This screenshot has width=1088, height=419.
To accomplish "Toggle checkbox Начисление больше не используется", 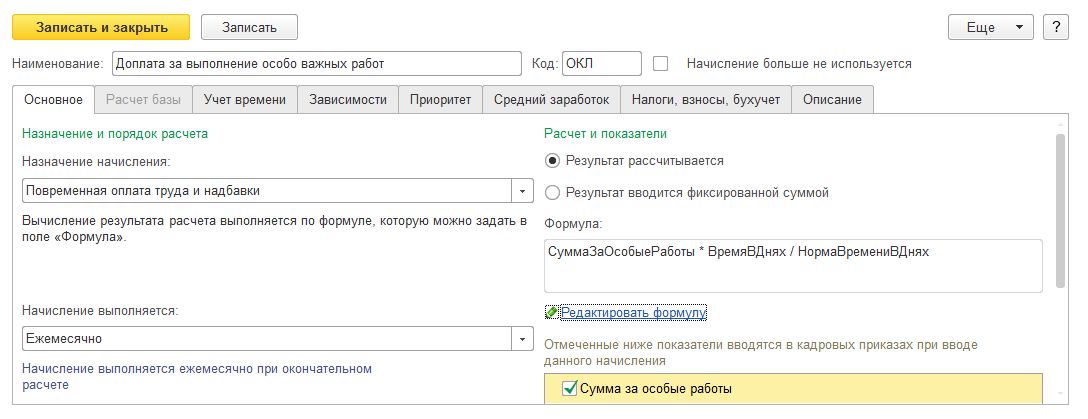I will click(661, 63).
